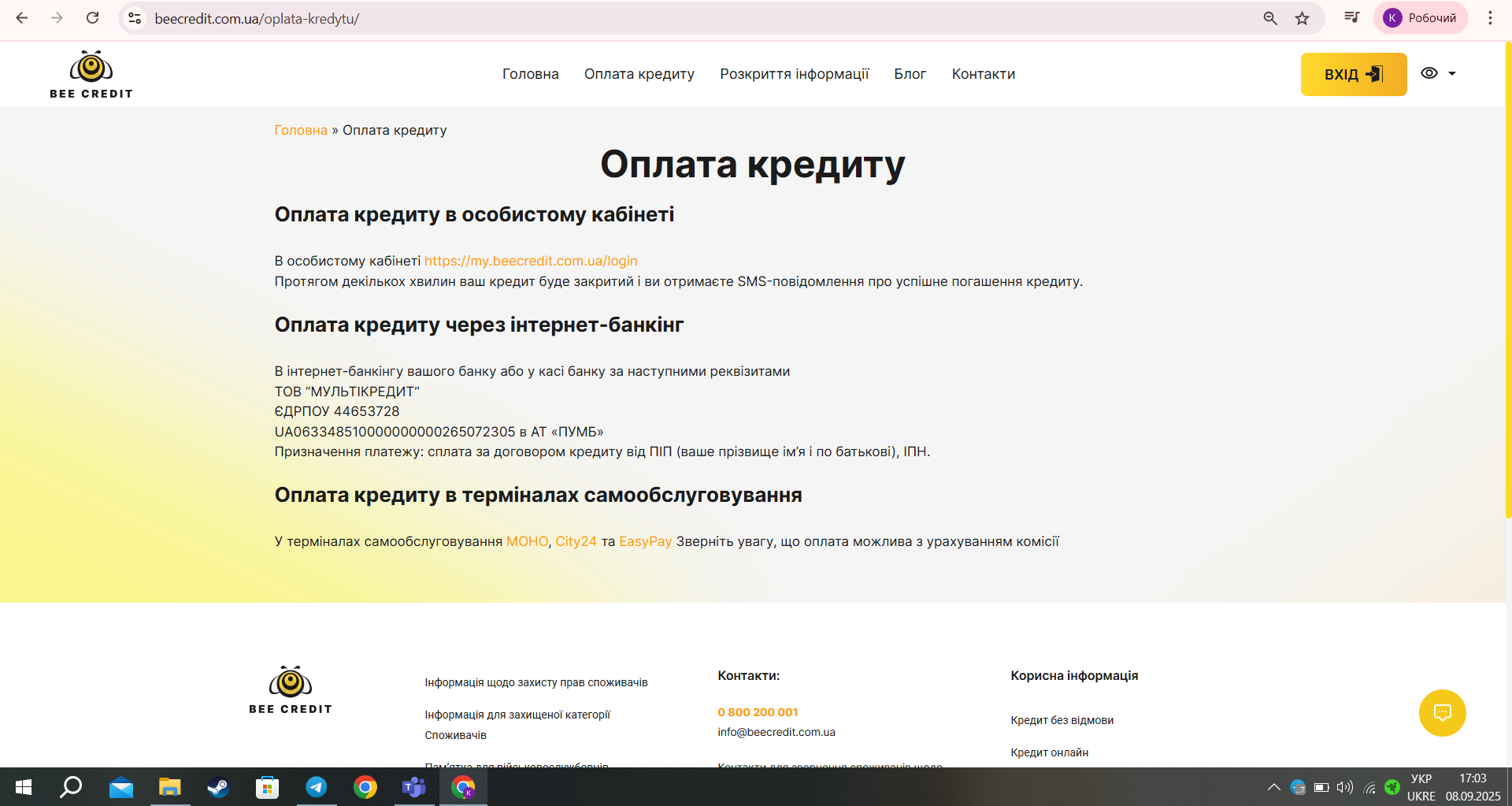1512x806 pixels.
Task: Open the second Chrome profile taskbar icon
Action: (x=464, y=787)
